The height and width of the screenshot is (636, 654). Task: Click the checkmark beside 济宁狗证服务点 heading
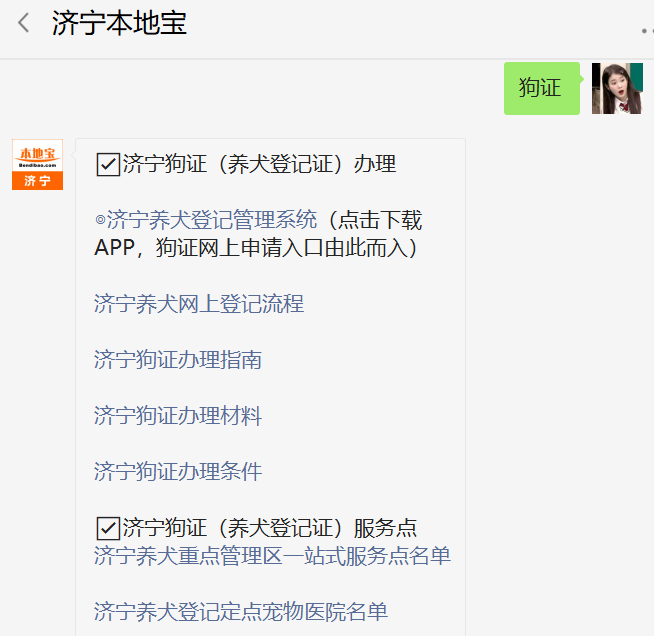coord(108,528)
